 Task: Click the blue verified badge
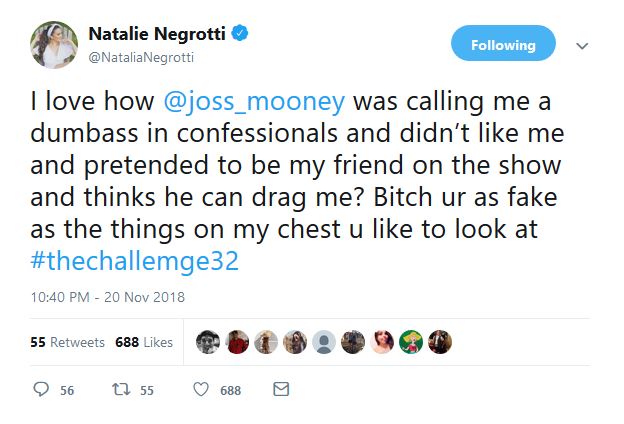pyautogui.click(x=240, y=35)
